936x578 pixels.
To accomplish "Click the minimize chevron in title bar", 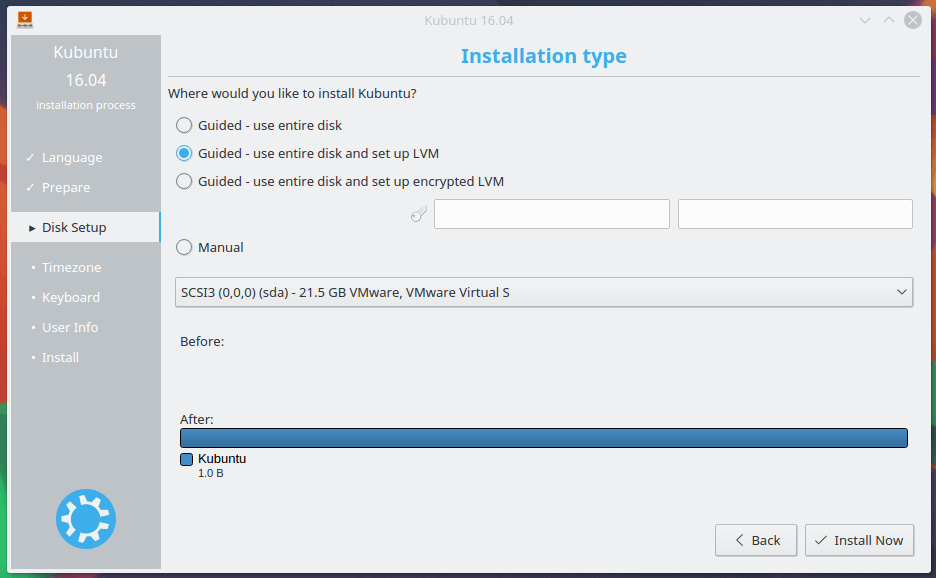I will (864, 20).
